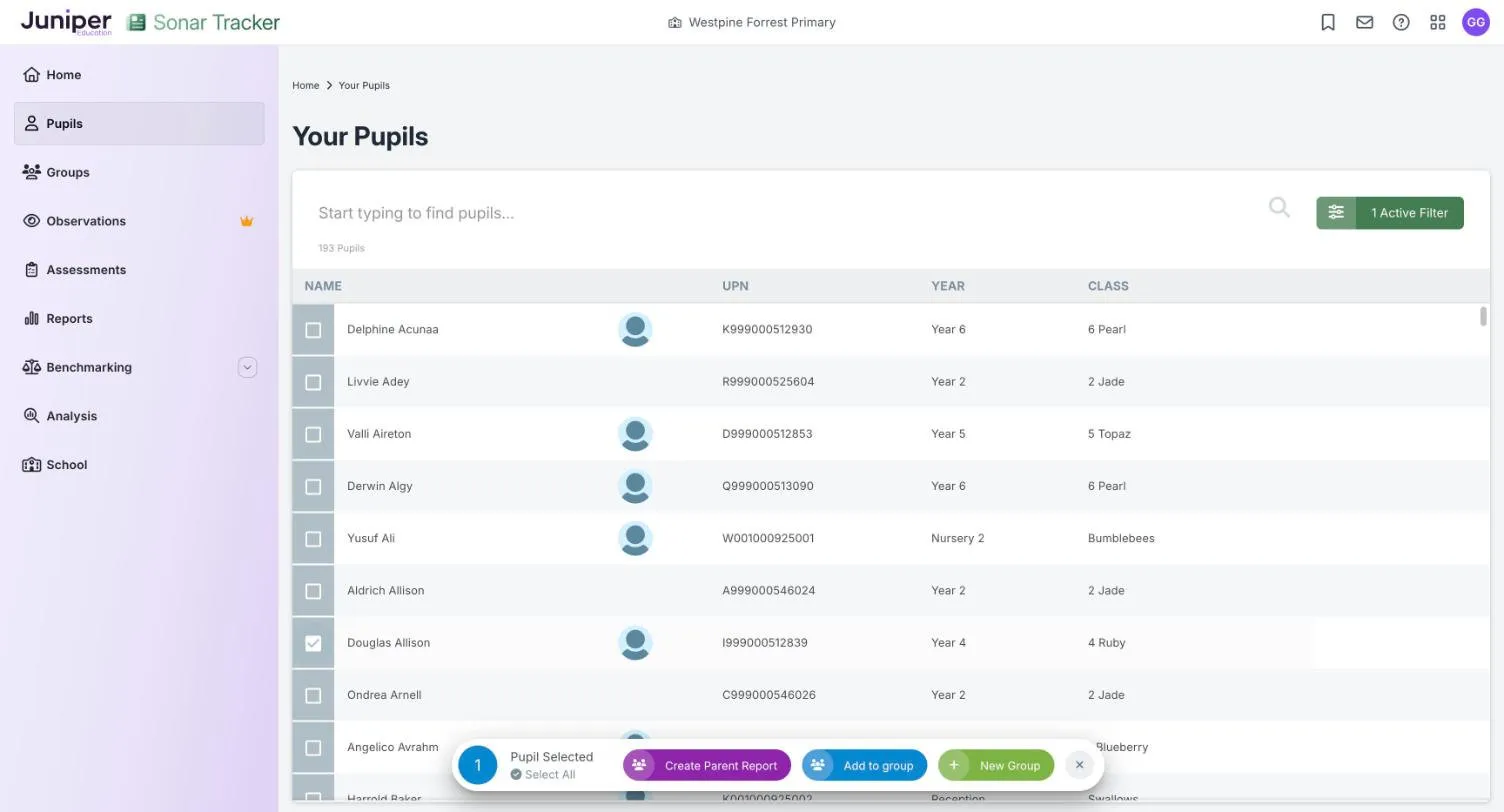Click Home in the breadcrumb
This screenshot has height=812, width=1504.
pos(306,85)
